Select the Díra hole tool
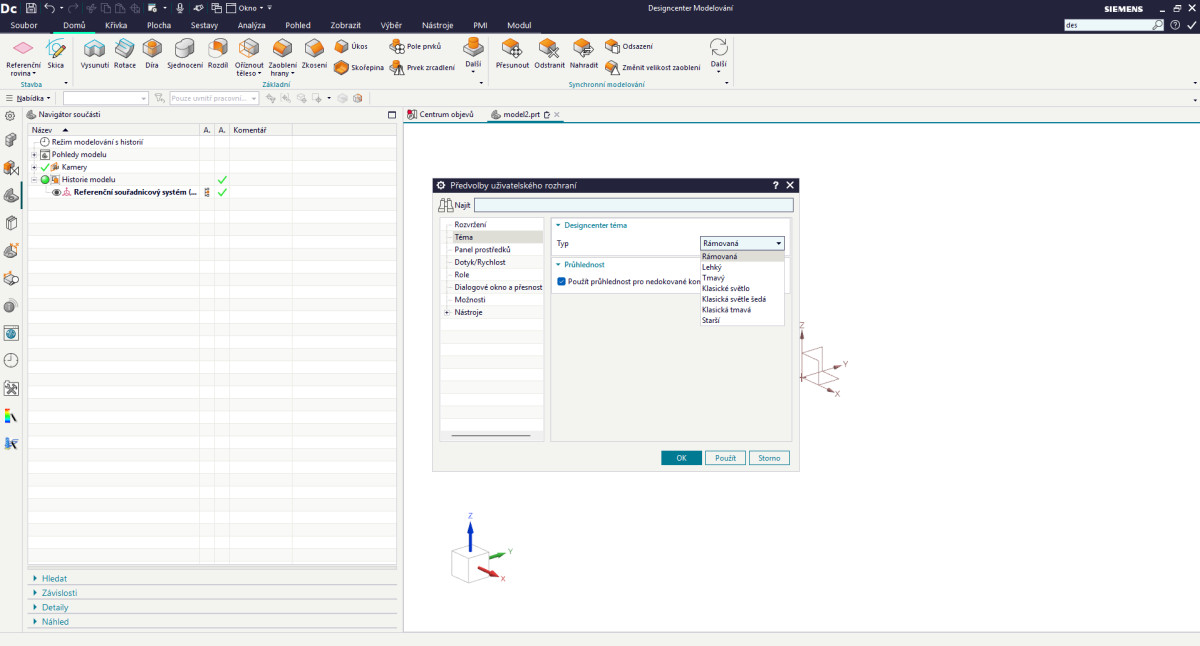The height and width of the screenshot is (646, 1200). click(x=152, y=51)
